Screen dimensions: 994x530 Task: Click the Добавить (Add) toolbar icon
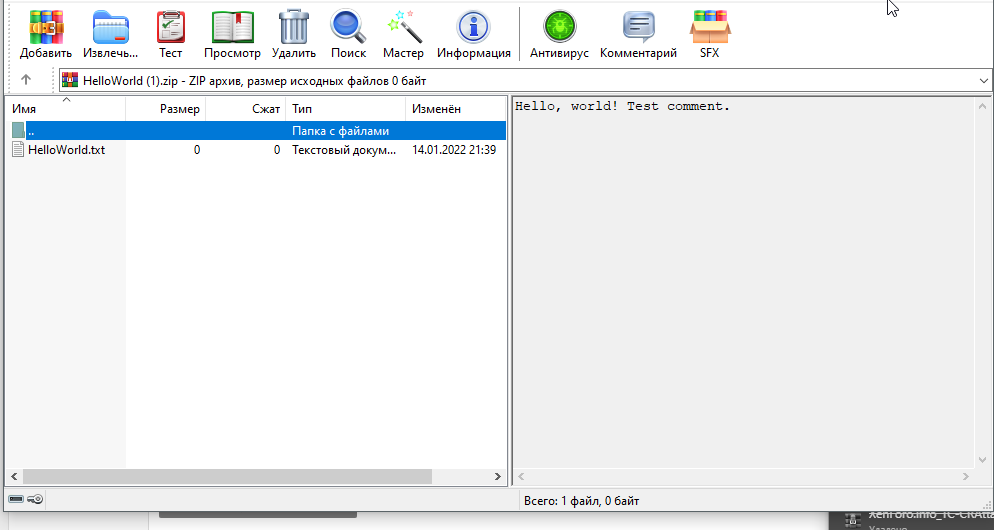pos(46,33)
